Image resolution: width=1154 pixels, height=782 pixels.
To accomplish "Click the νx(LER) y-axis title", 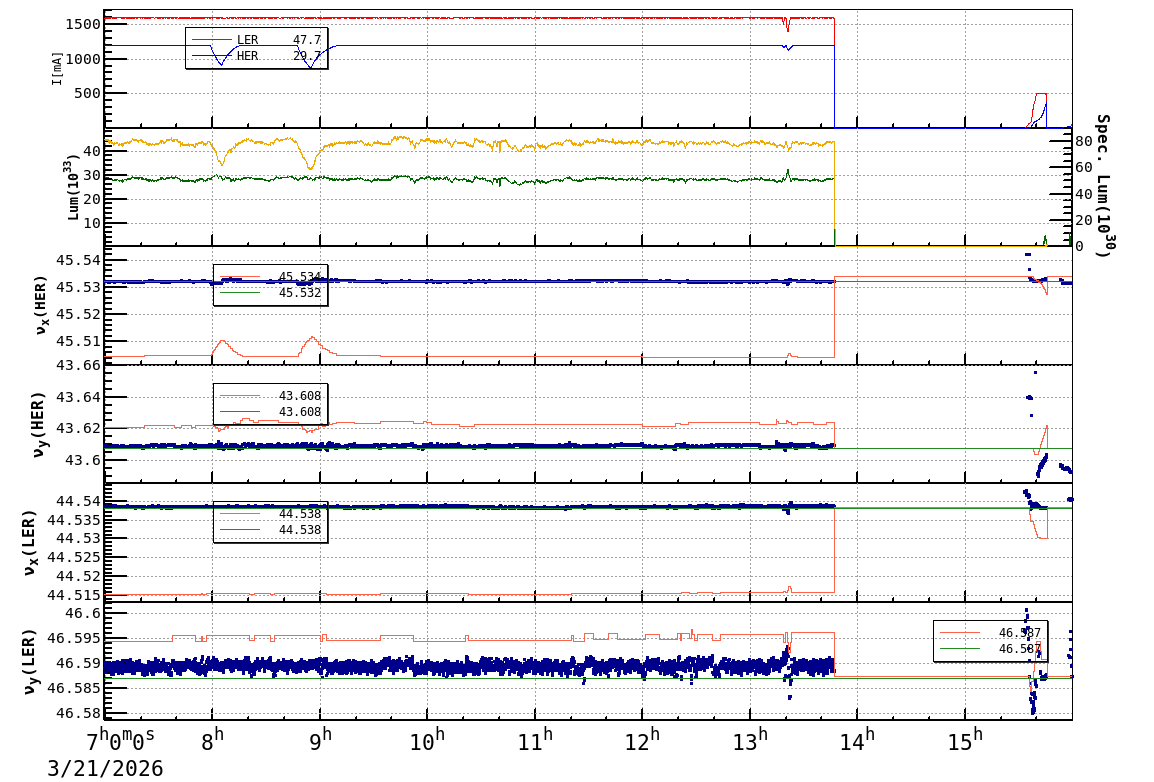I will [30, 543].
